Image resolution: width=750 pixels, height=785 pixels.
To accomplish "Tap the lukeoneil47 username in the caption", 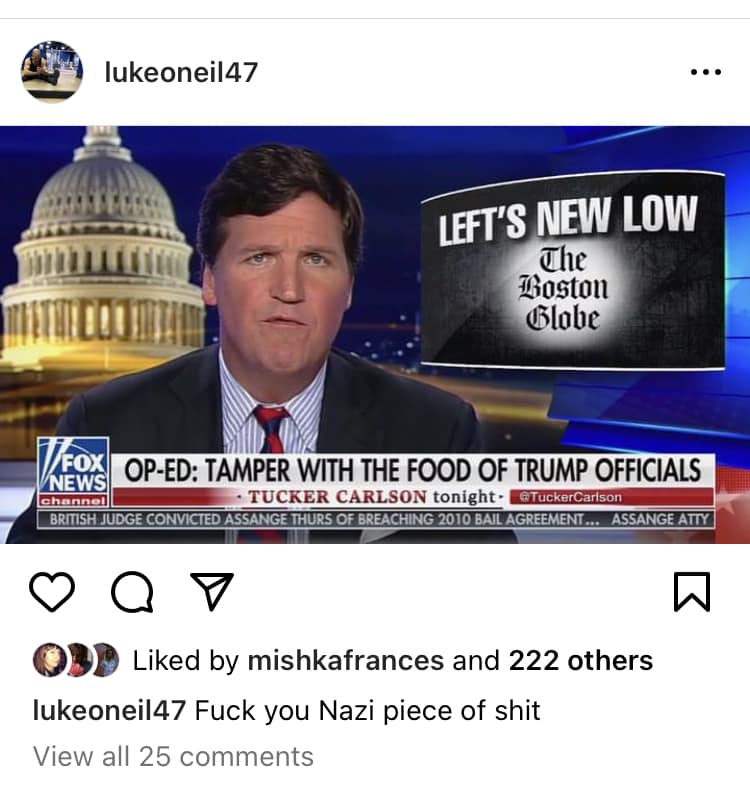I will pyautogui.click(x=109, y=710).
